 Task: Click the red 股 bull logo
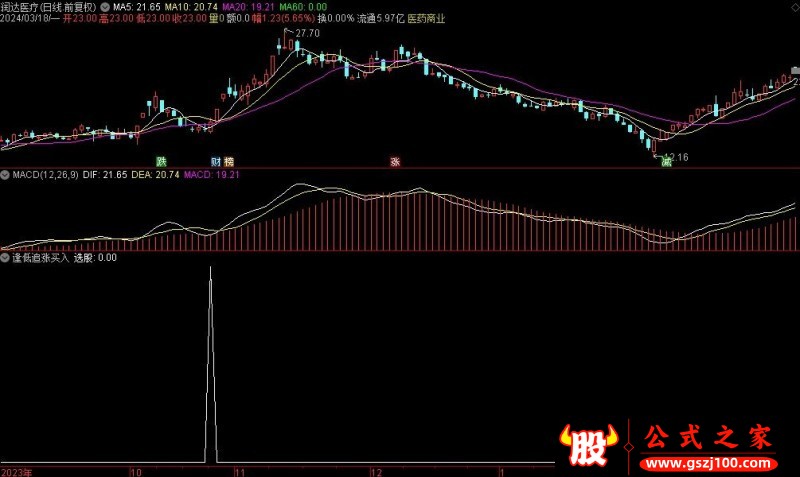click(x=588, y=444)
